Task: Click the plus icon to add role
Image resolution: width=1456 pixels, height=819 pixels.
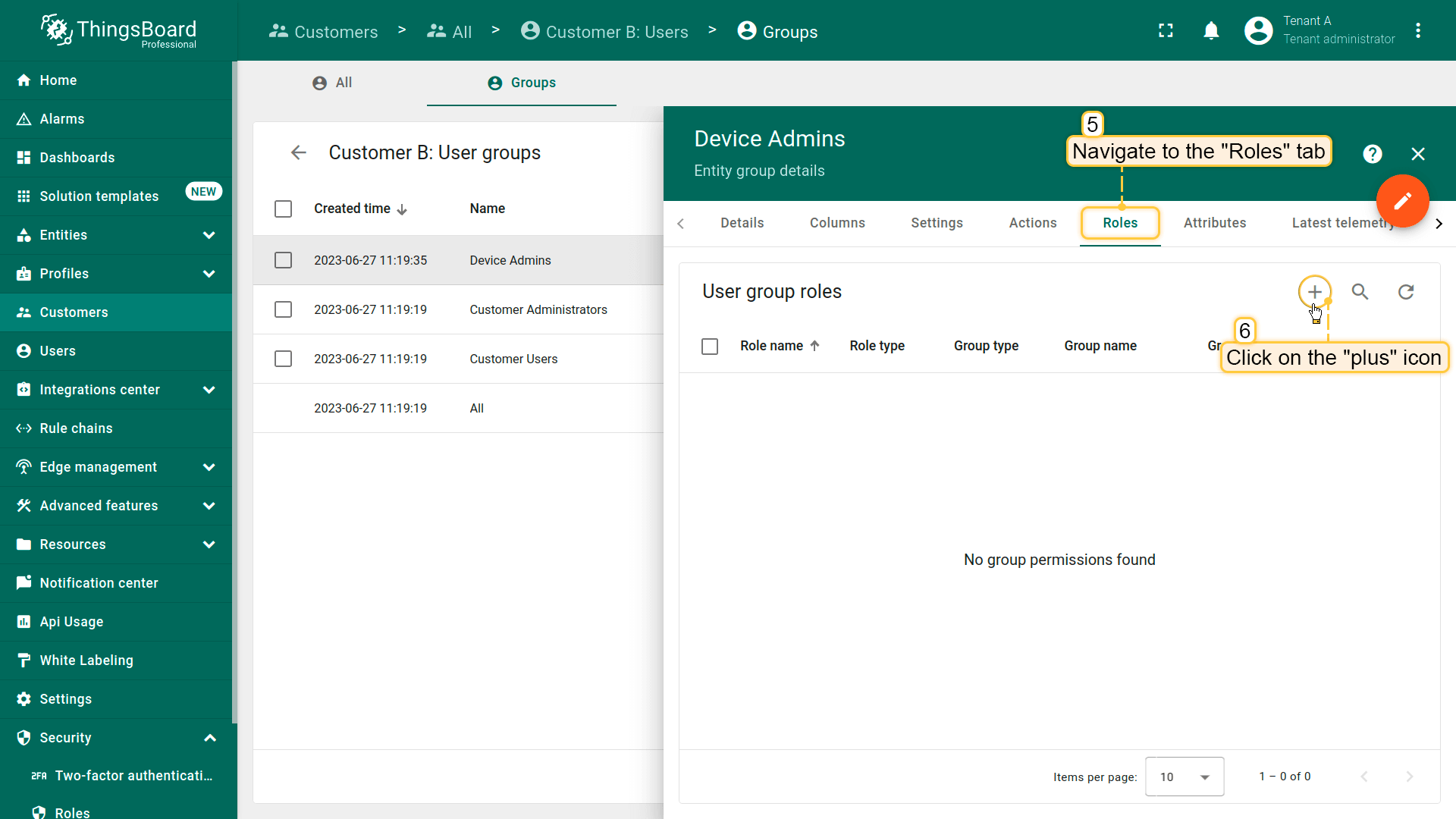Action: [x=1314, y=292]
